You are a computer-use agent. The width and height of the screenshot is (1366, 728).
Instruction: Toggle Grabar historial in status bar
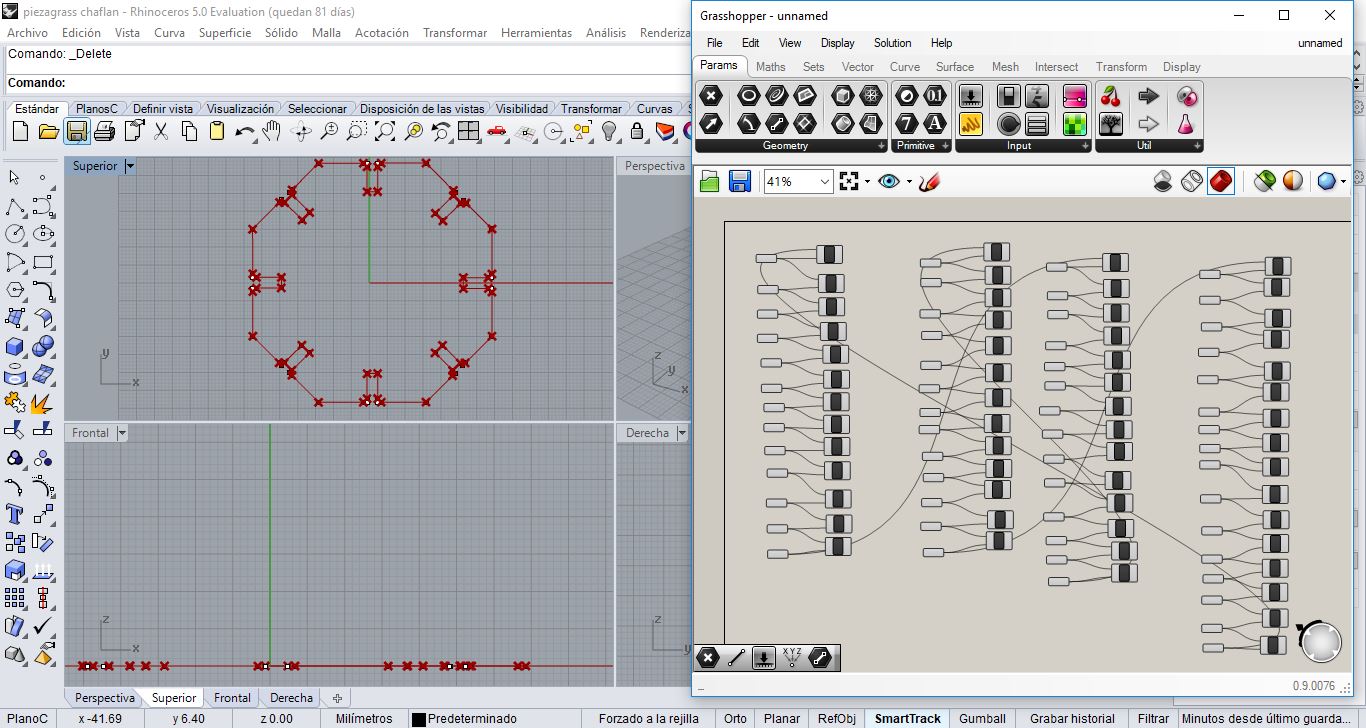1072,718
